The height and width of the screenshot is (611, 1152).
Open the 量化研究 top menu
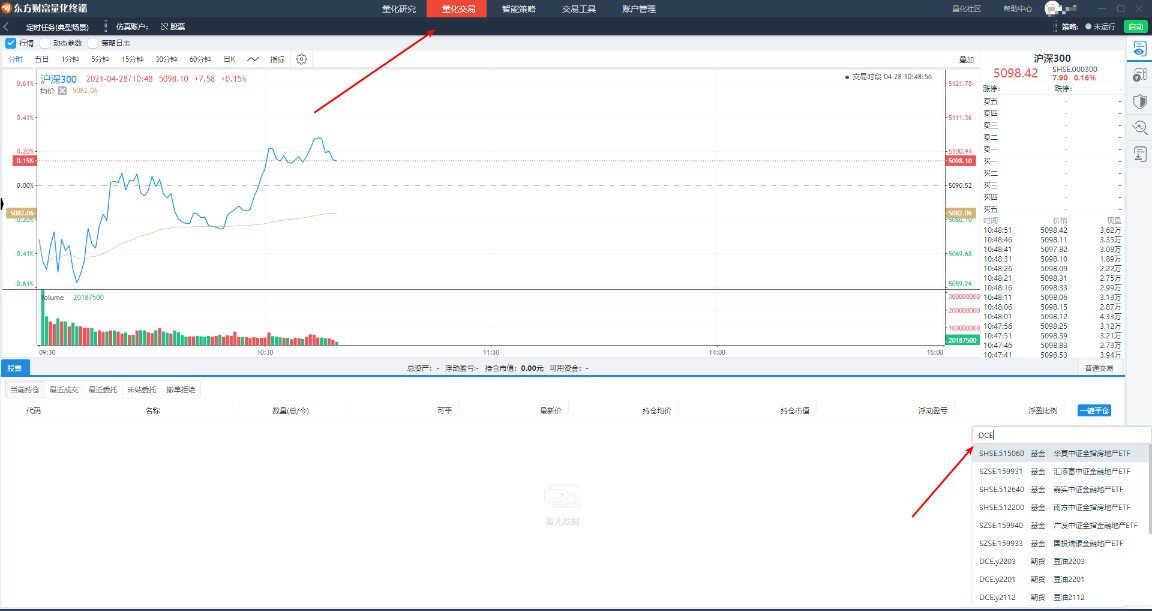pyautogui.click(x=398, y=9)
